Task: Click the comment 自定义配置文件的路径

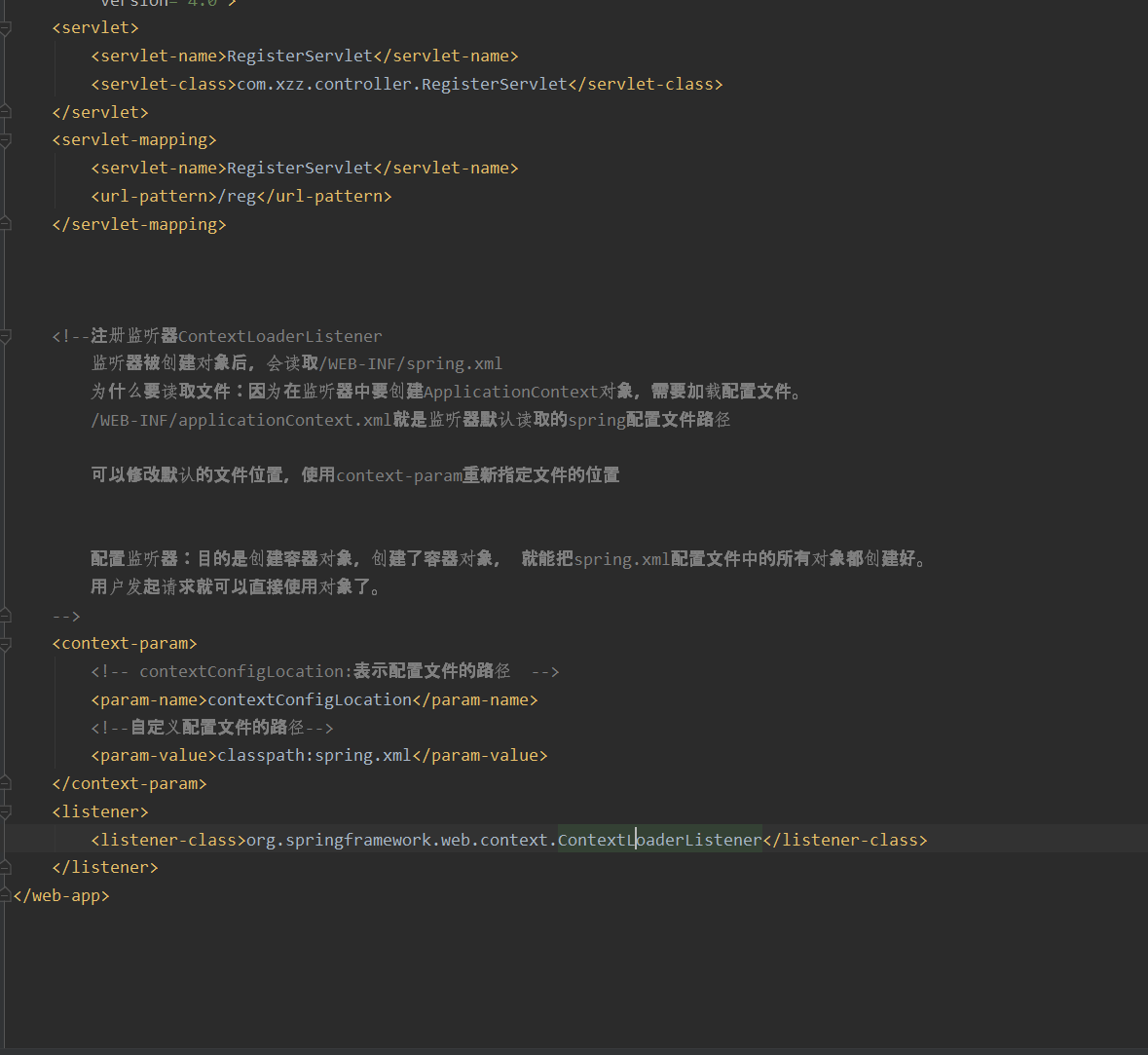Action: click(212, 728)
